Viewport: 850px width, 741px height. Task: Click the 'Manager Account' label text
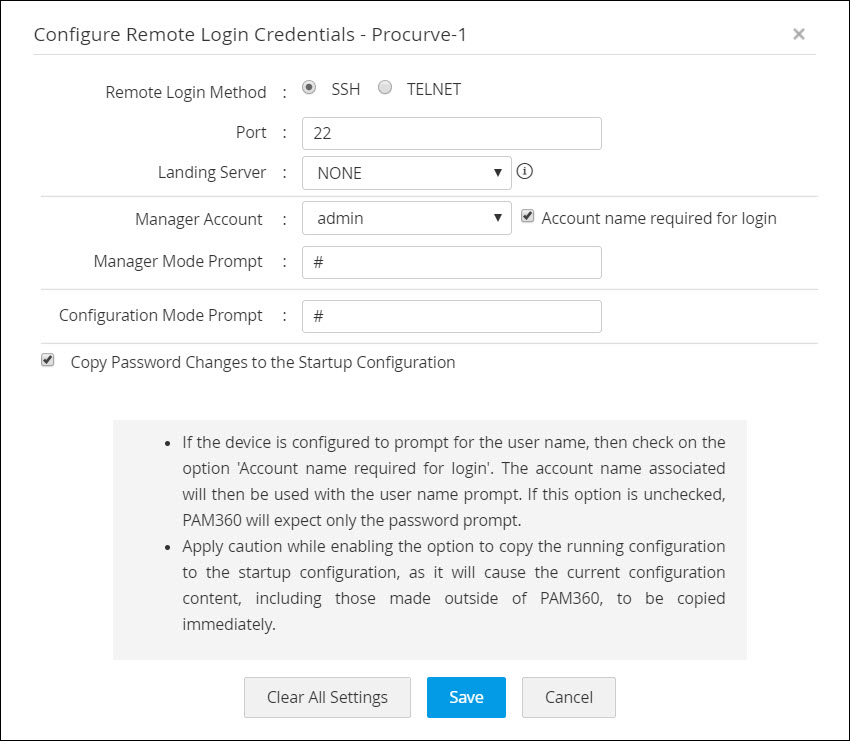pyautogui.click(x=199, y=219)
